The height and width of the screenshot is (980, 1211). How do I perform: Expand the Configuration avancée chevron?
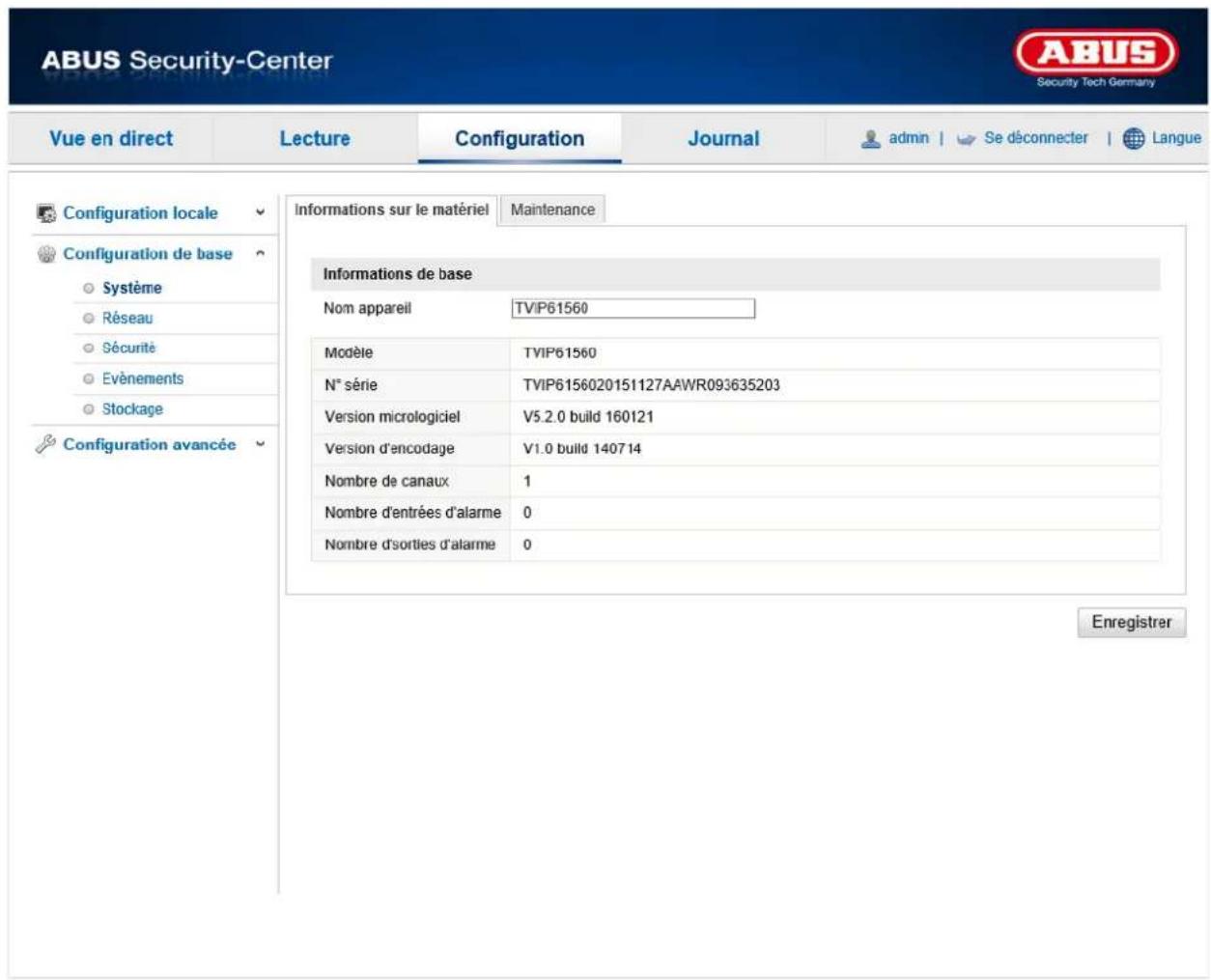point(260,444)
